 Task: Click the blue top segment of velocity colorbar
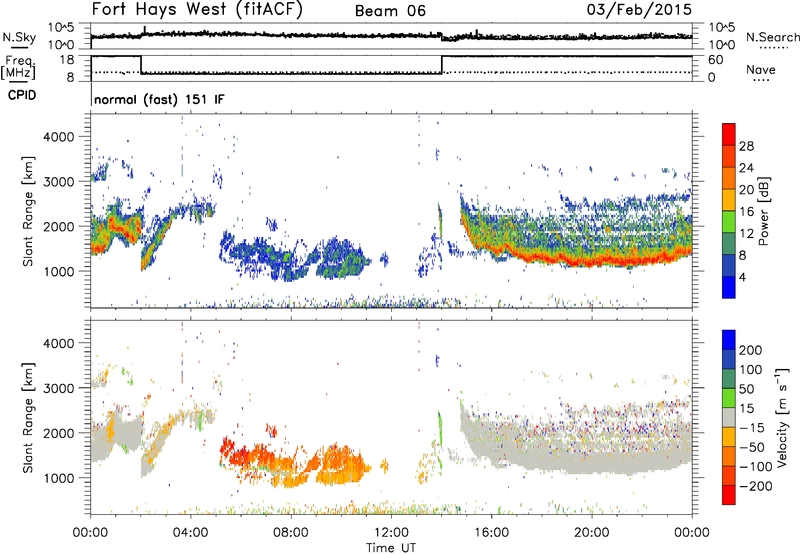[x=729, y=340]
